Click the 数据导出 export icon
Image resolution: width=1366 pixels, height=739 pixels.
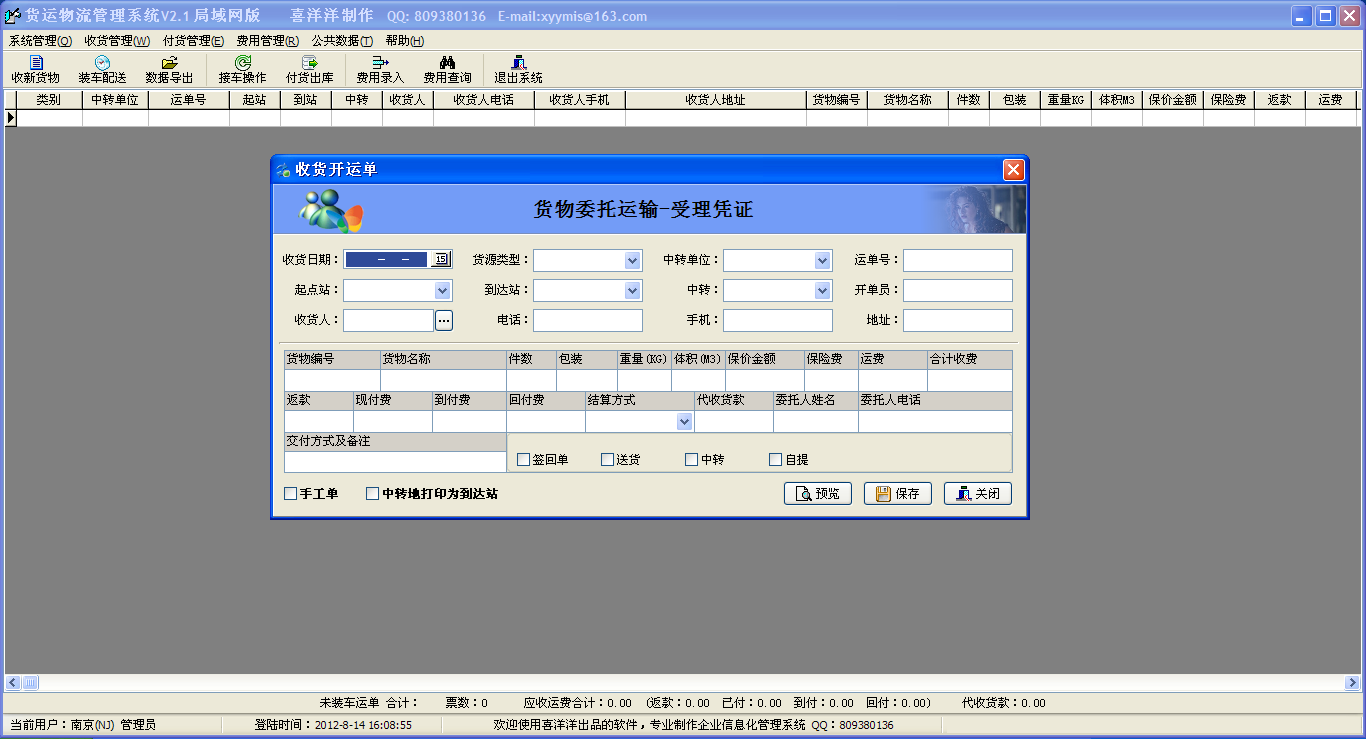point(169,63)
